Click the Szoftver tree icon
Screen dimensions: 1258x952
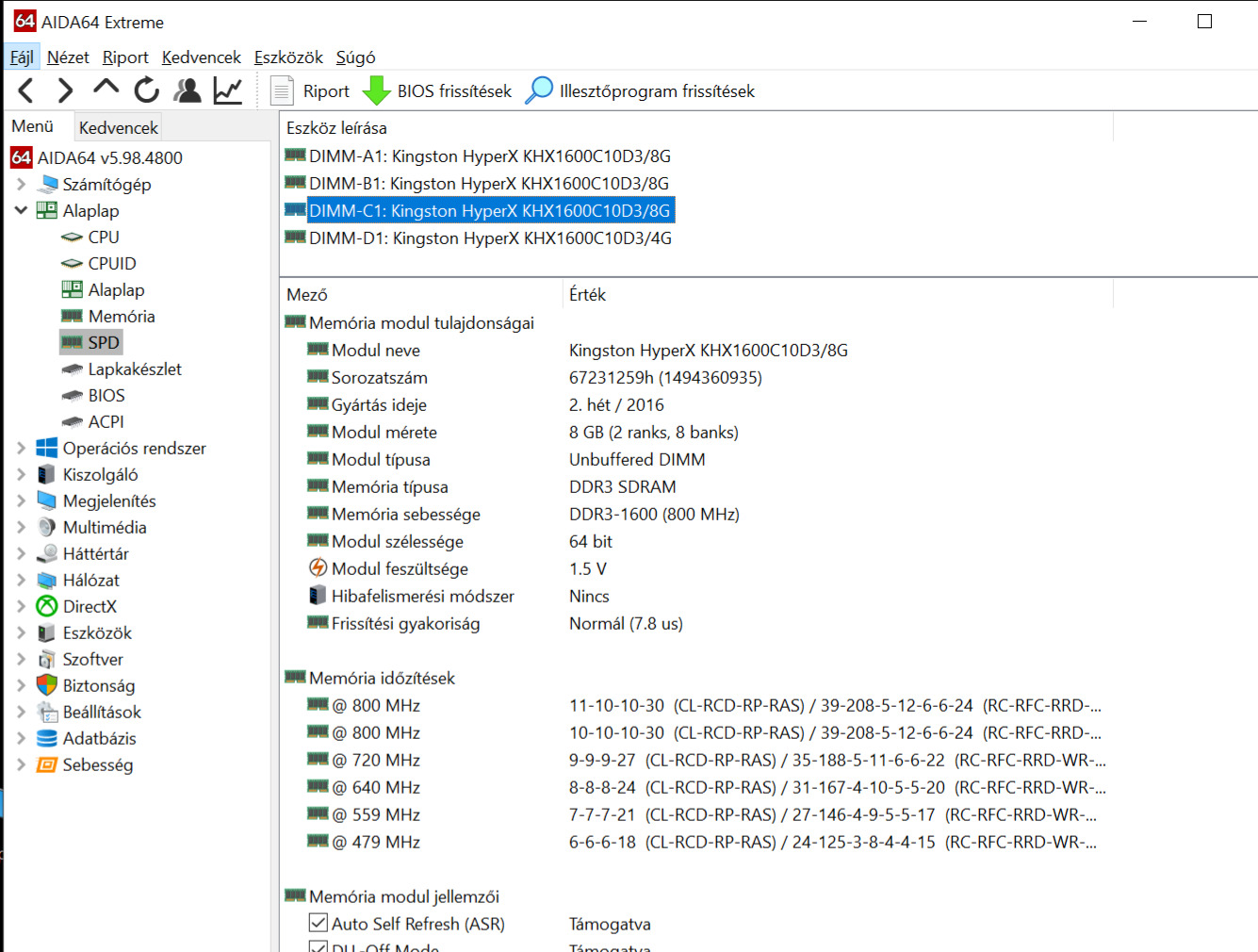[x=46, y=659]
